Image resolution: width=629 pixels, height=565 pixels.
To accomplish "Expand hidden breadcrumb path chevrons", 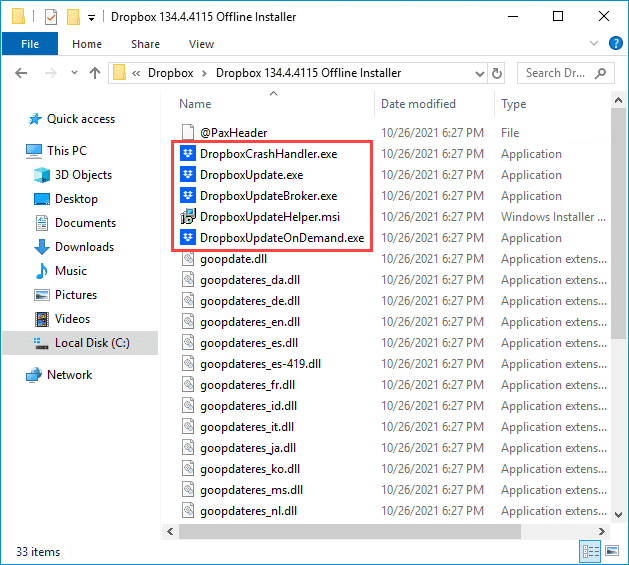I will [x=136, y=73].
